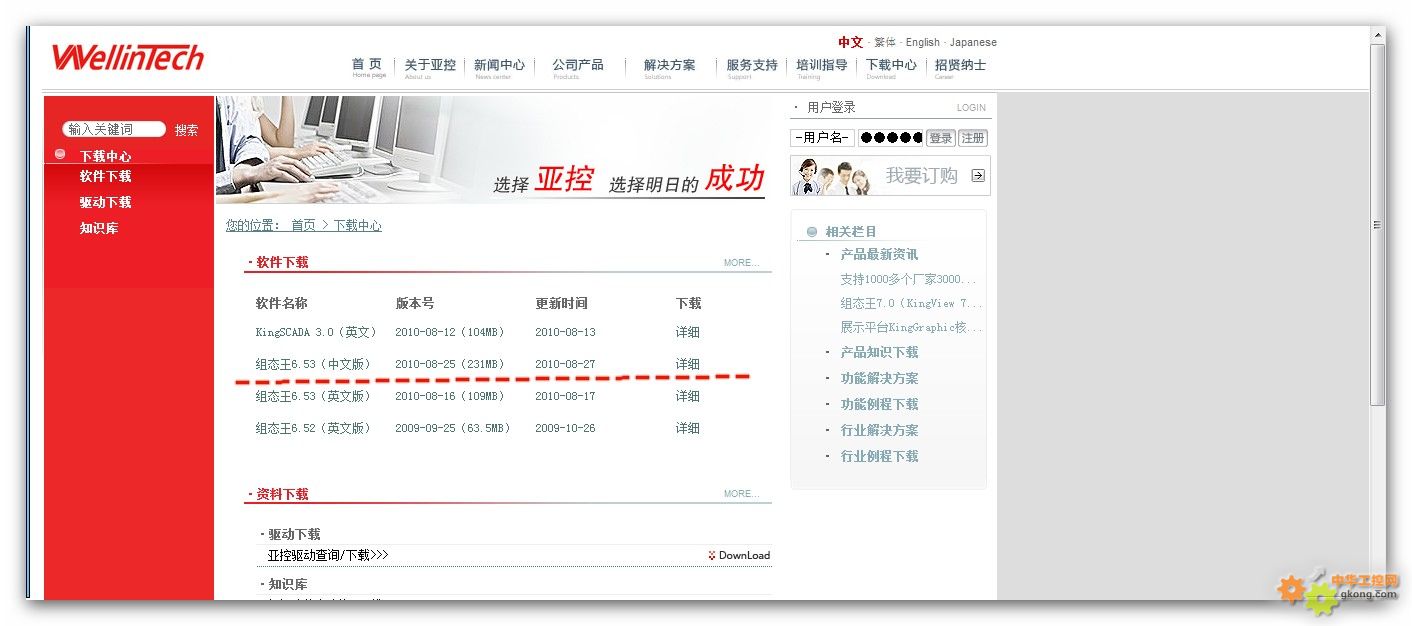This screenshot has height=626, width=1412.
Task: Click MORE... beside the 软件下载 heading
Action: (x=741, y=263)
